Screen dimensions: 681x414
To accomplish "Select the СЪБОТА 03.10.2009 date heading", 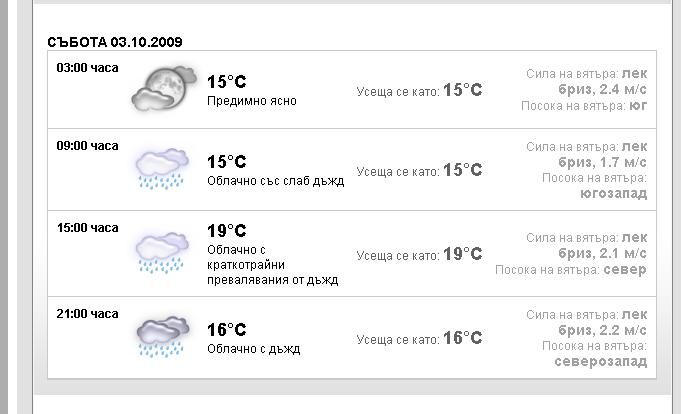I will click(x=115, y=42).
